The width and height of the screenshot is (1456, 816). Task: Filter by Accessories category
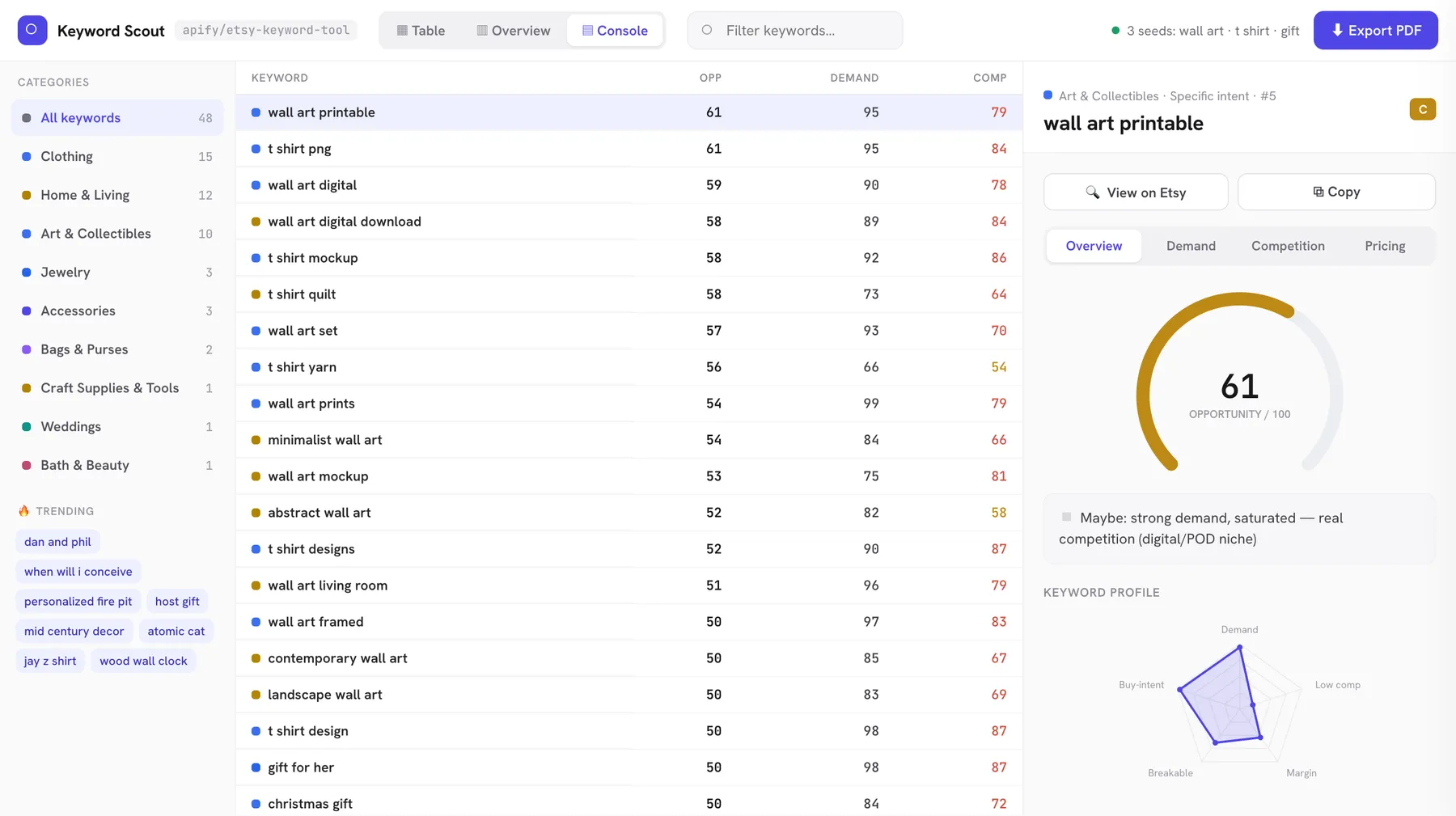(117, 311)
